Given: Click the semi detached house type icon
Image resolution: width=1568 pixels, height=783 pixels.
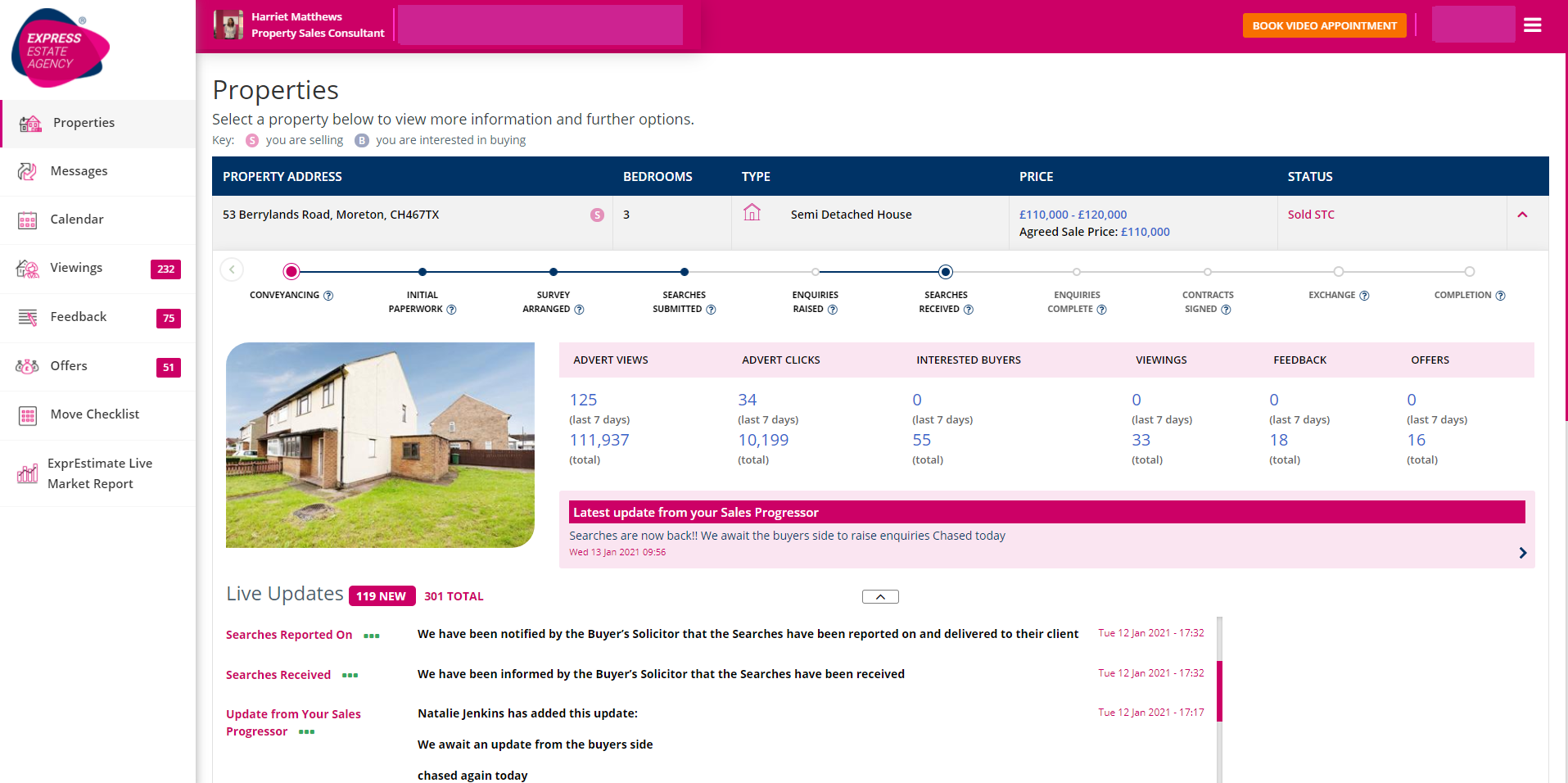Looking at the screenshot, I should (752, 213).
